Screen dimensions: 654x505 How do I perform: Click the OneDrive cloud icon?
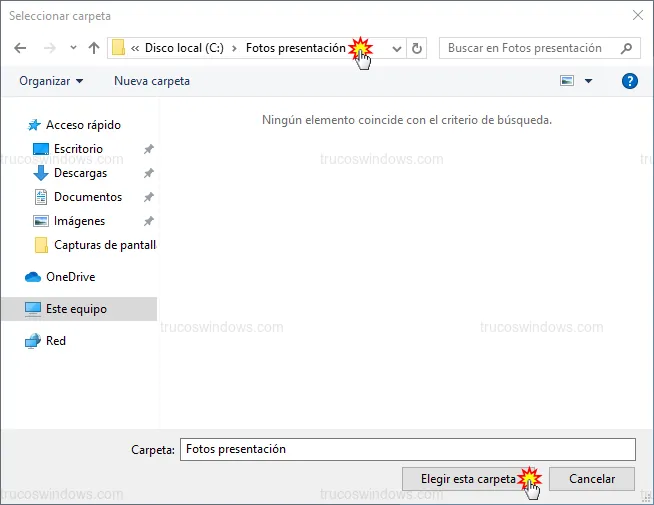tap(32, 277)
